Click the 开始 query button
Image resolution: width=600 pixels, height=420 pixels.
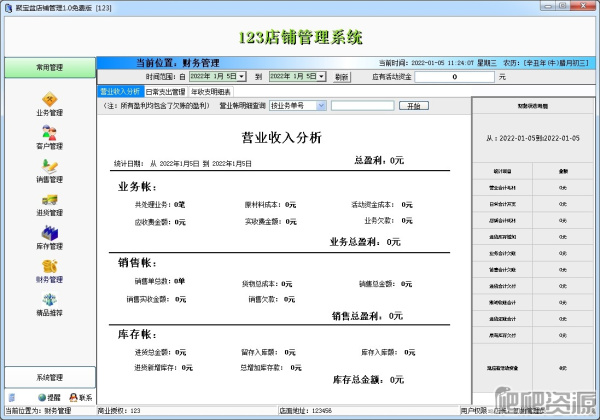tap(414, 106)
